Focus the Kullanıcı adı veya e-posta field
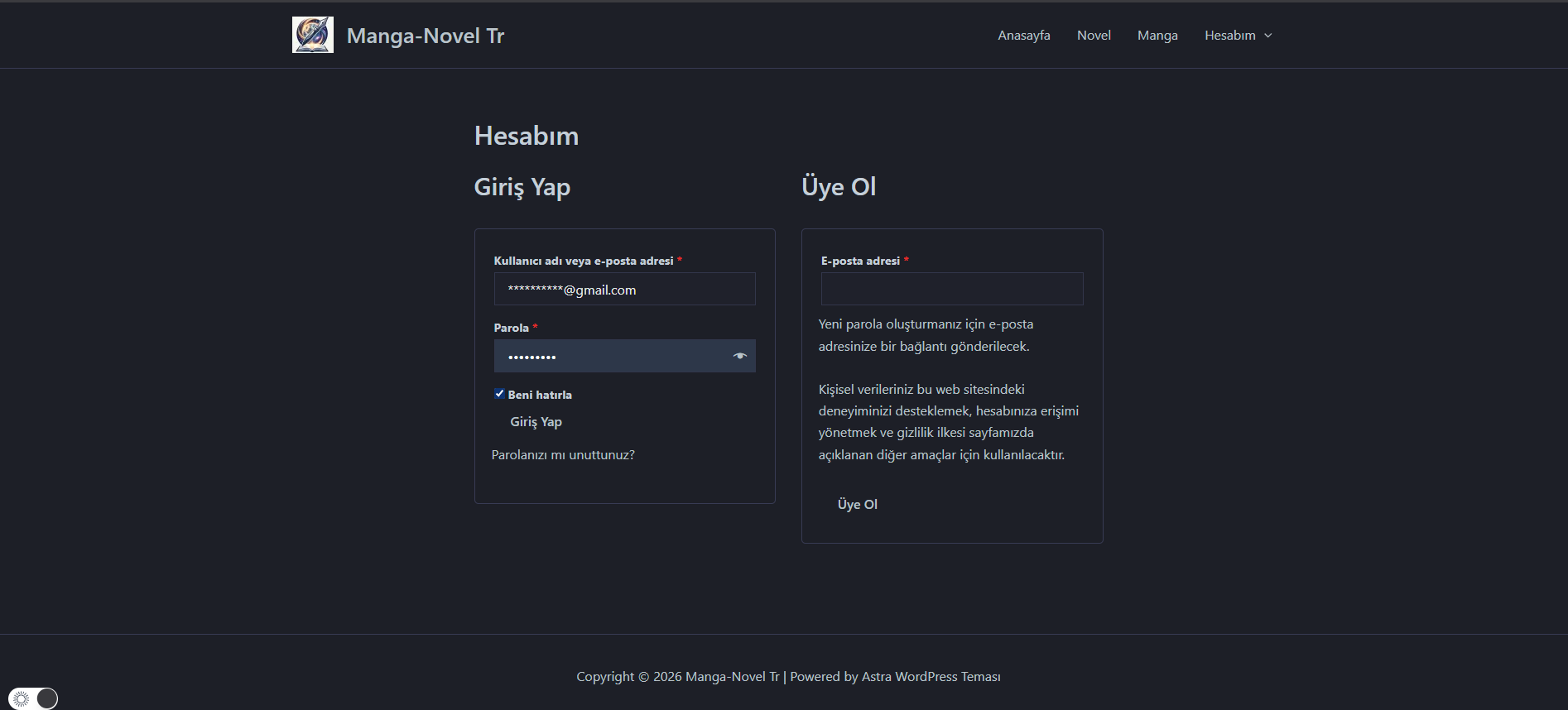1568x710 pixels. coord(624,290)
